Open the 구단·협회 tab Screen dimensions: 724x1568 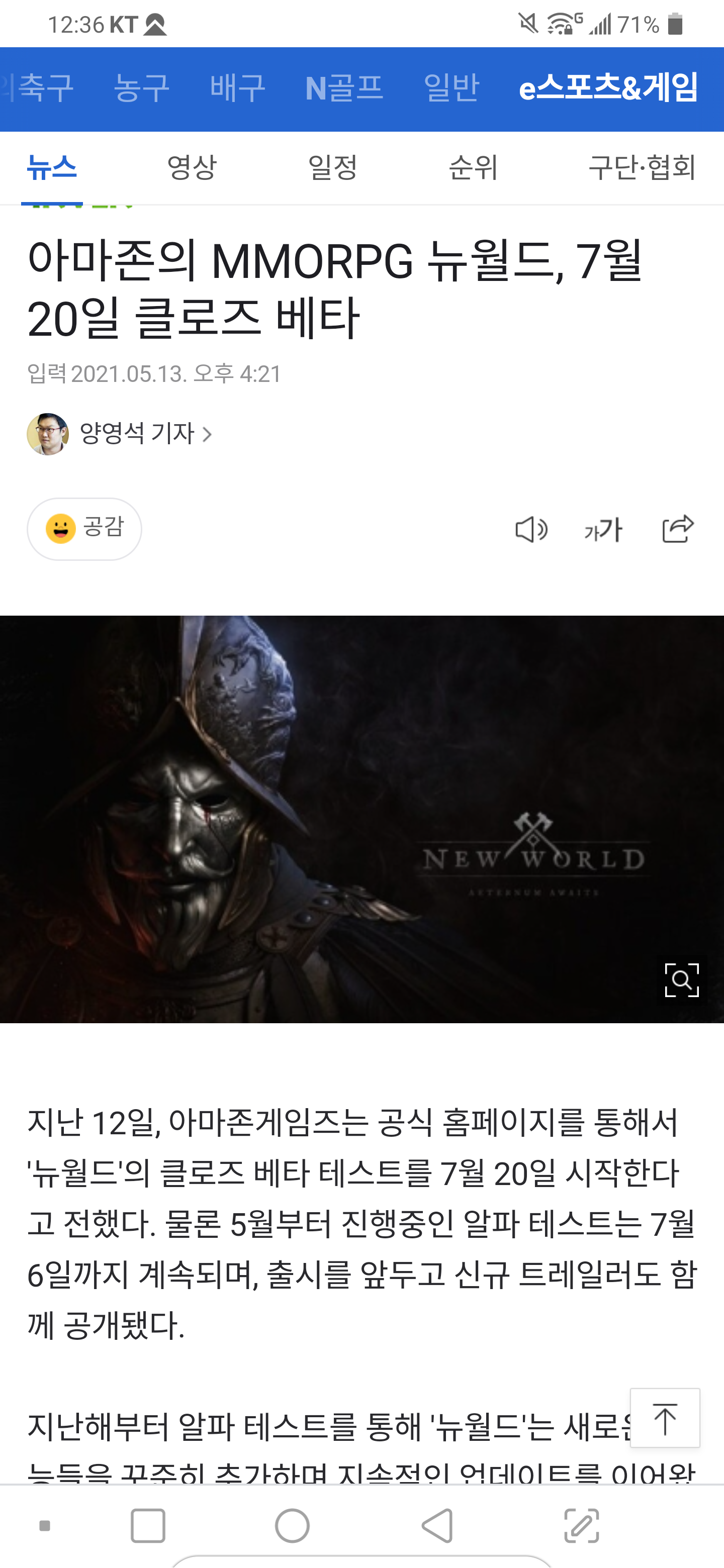(x=642, y=167)
